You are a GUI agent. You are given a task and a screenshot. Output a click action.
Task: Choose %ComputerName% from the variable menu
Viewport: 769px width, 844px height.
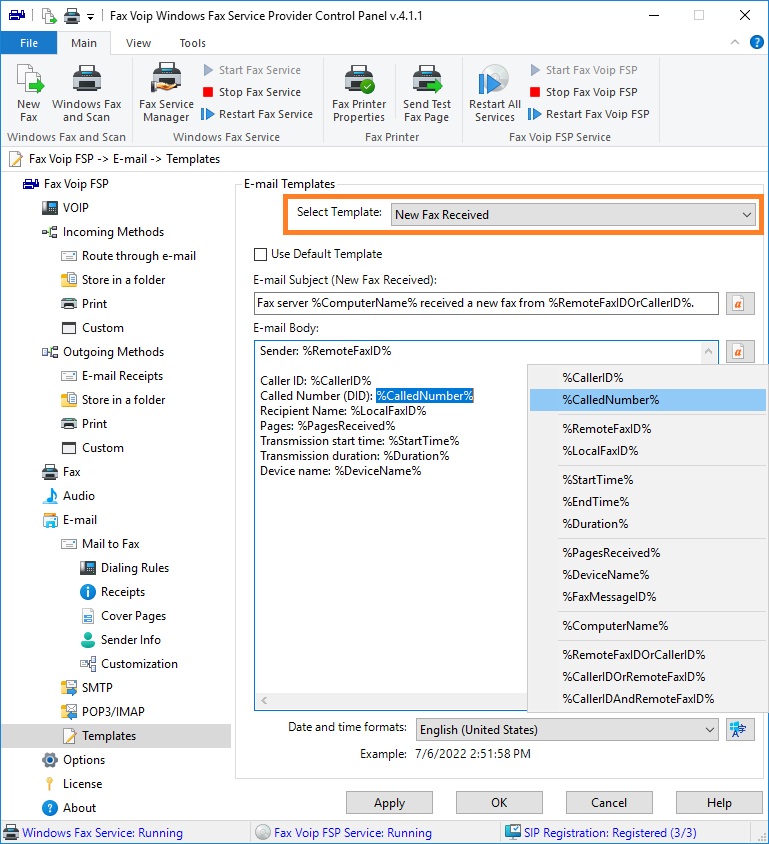(x=647, y=627)
